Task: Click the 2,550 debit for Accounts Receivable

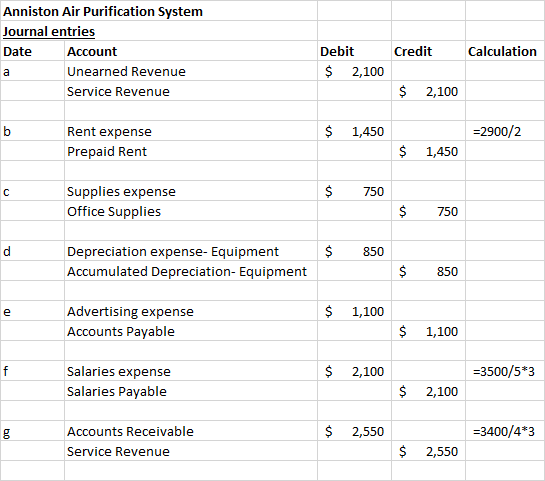Action: (354, 431)
